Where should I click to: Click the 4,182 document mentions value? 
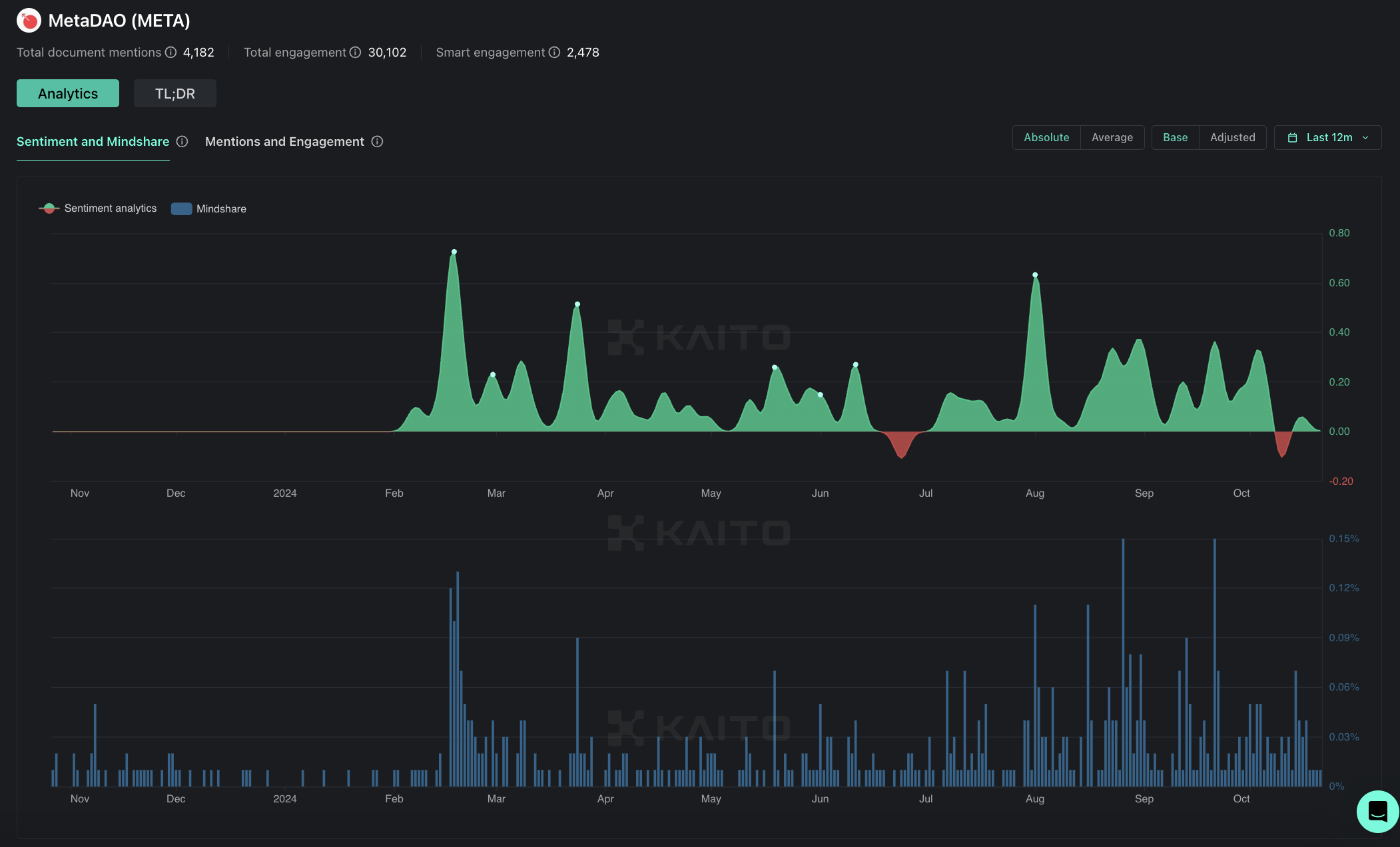pos(198,52)
